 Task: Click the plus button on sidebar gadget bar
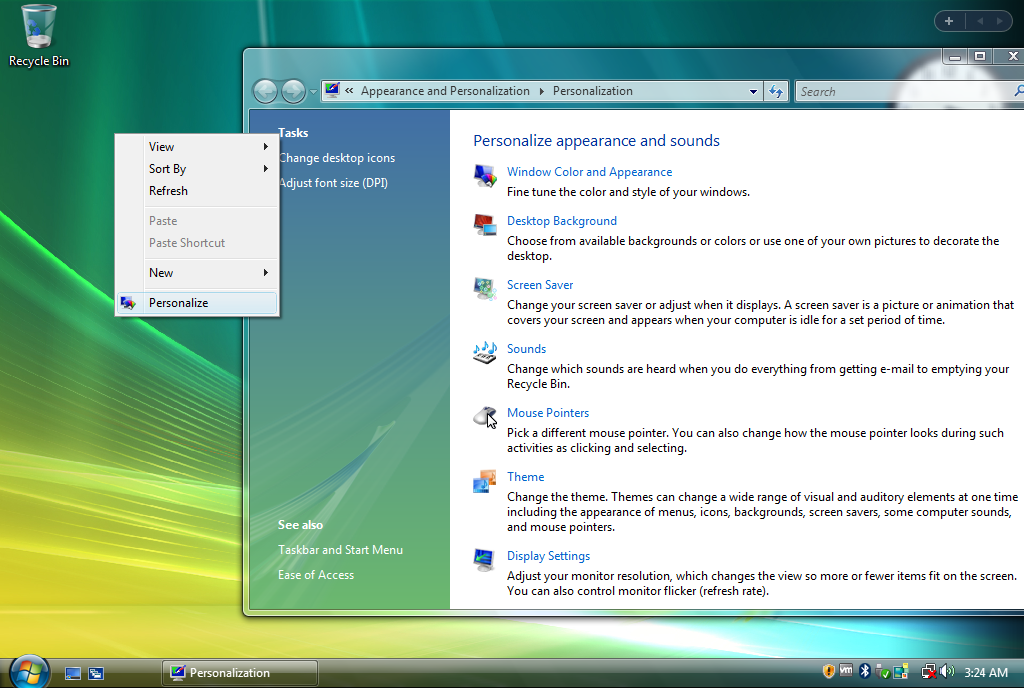(949, 21)
